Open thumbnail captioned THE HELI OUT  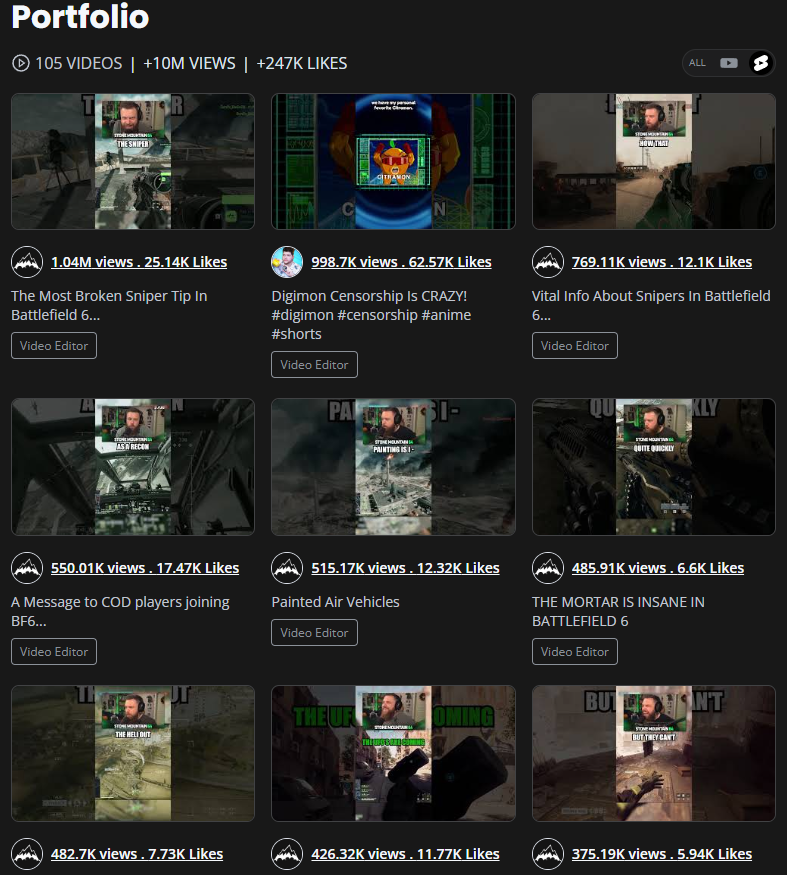click(133, 753)
